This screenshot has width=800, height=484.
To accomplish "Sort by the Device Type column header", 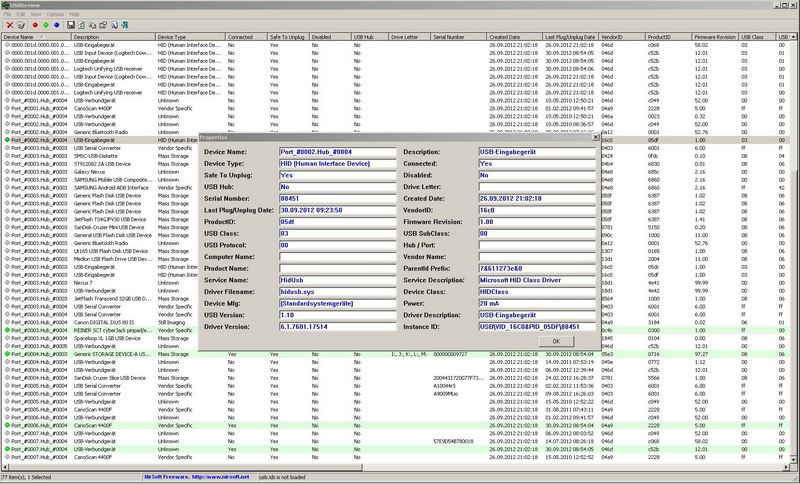I will 190,37.
